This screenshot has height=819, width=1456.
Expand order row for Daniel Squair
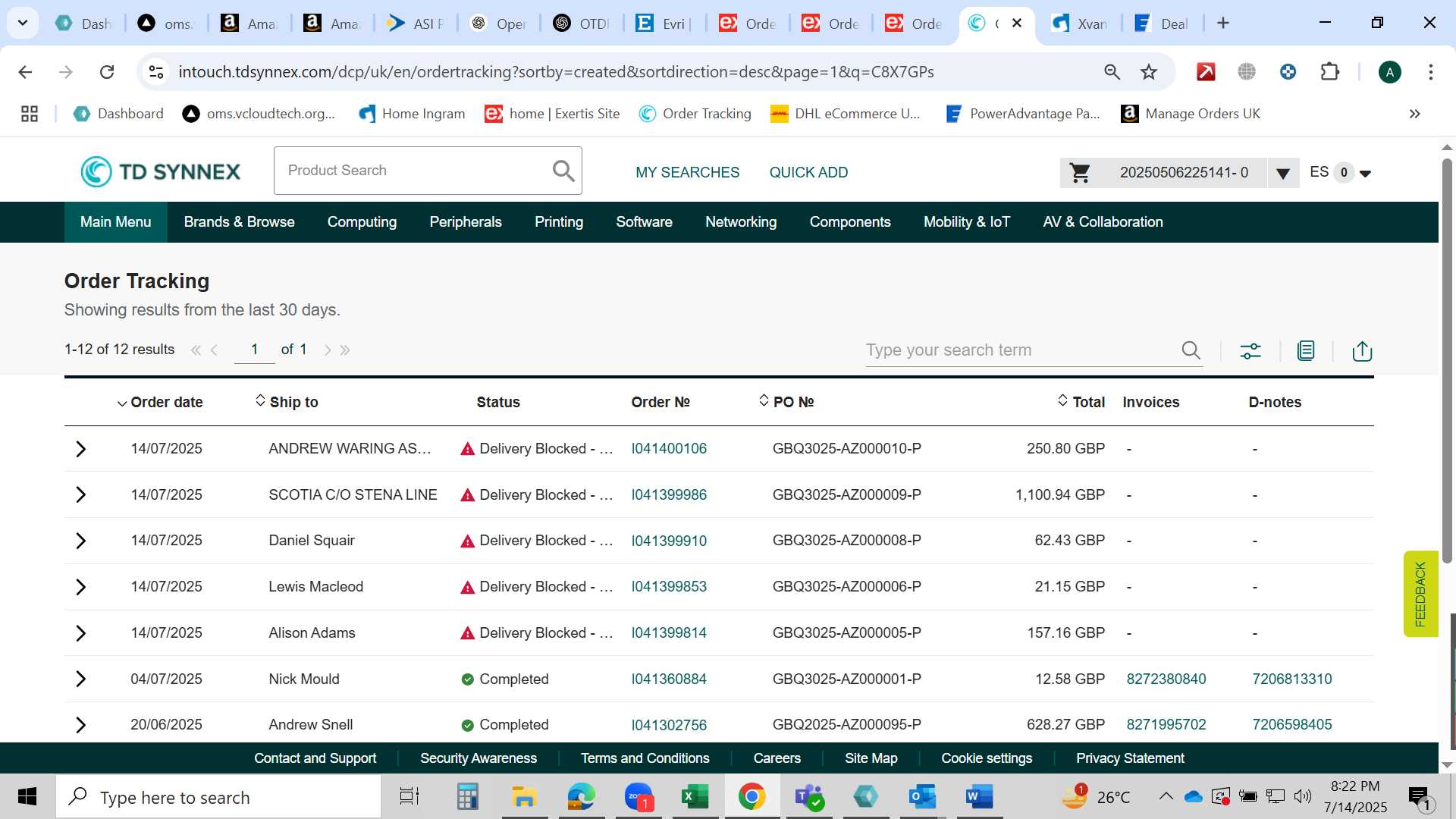coord(81,541)
